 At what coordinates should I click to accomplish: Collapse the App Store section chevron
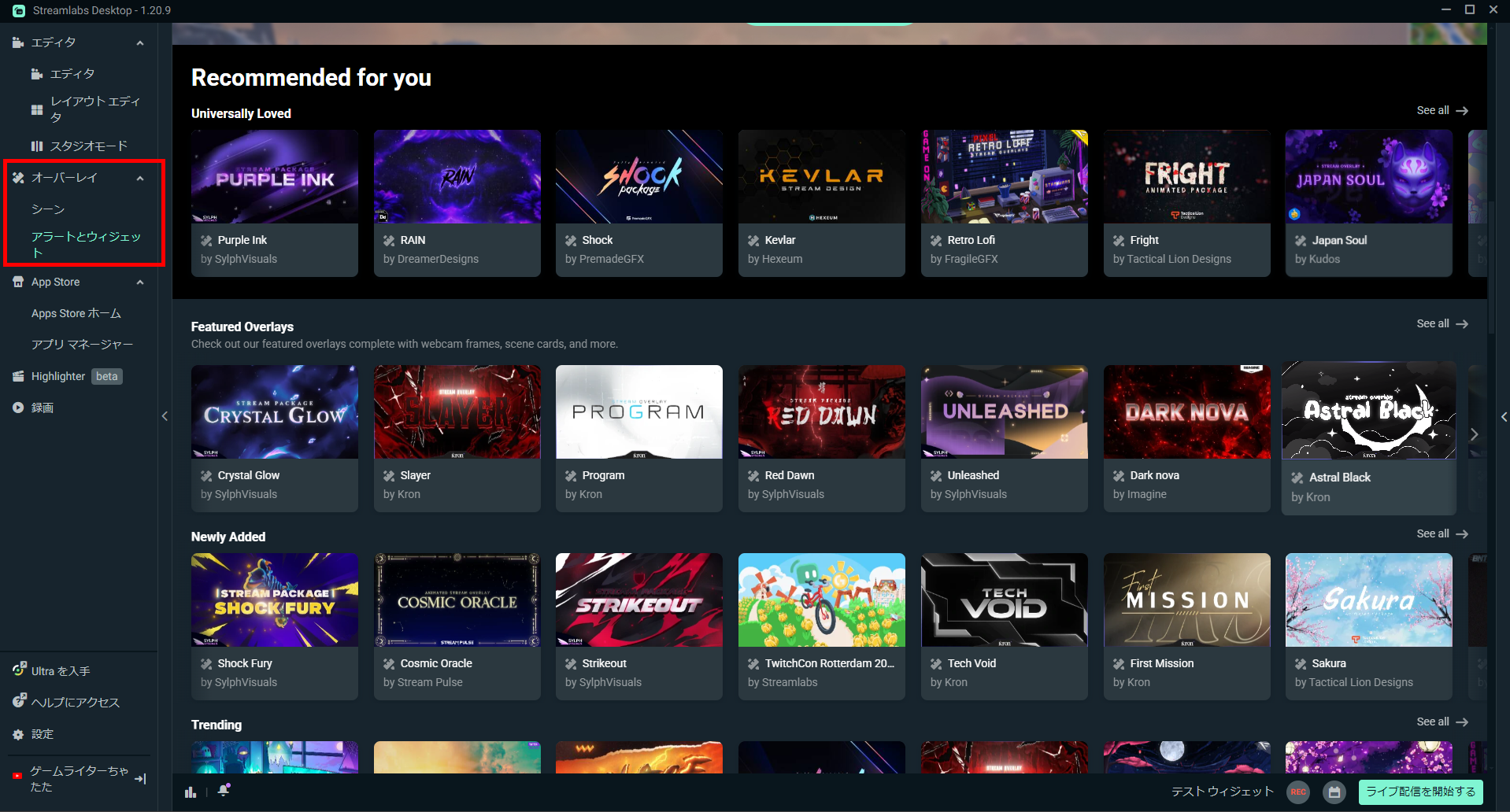tap(140, 282)
